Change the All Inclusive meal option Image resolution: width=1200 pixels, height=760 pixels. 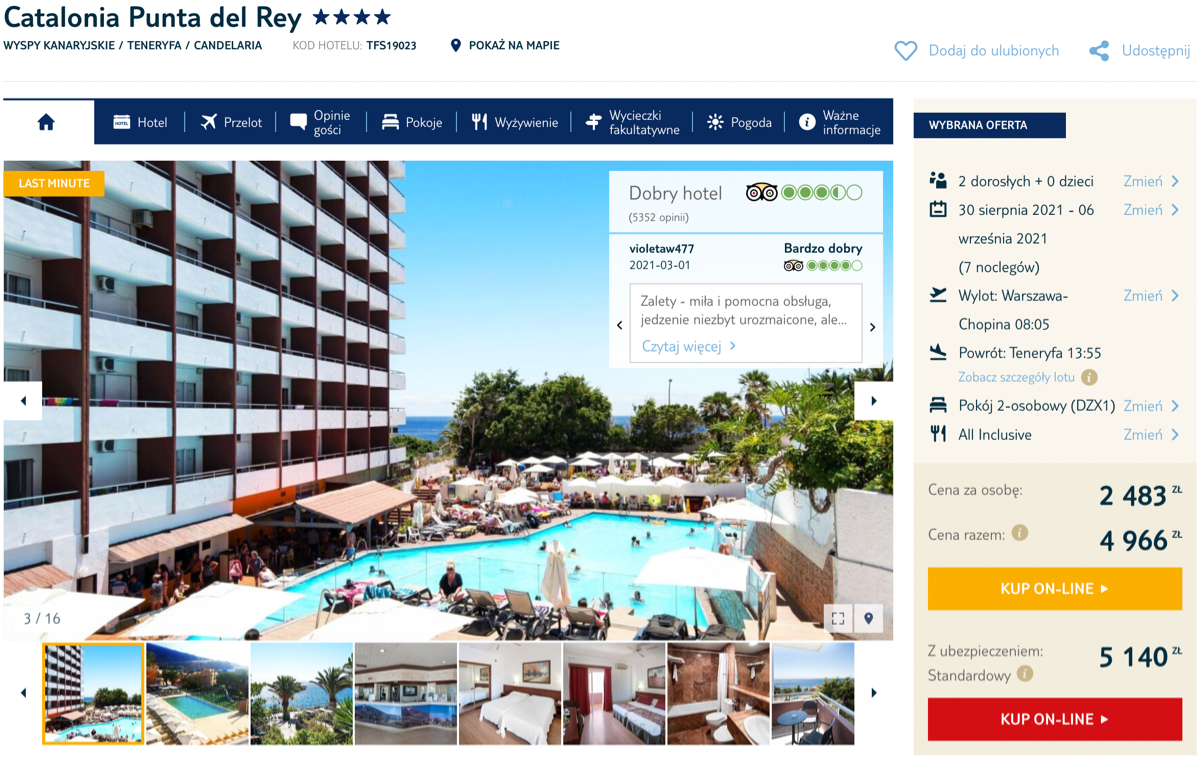click(1151, 434)
